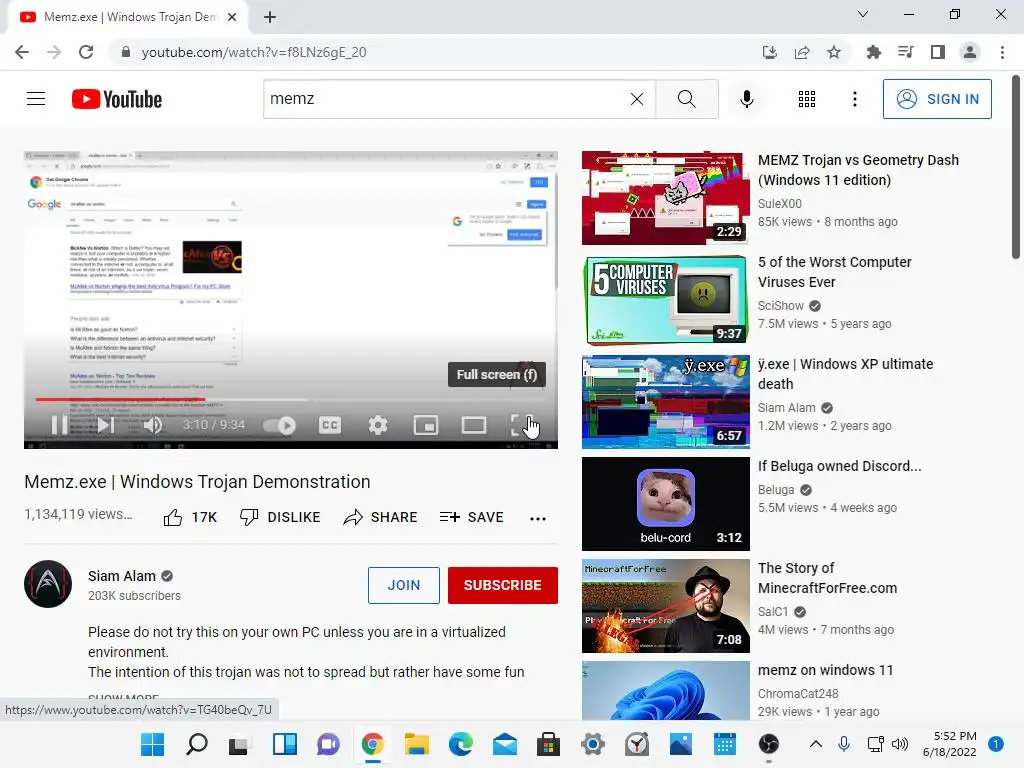Image resolution: width=1024 pixels, height=768 pixels.
Task: Toggle the autoplay switch
Action: (x=280, y=426)
